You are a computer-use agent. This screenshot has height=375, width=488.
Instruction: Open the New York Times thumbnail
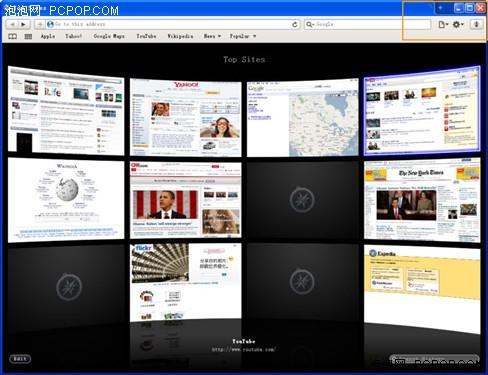click(422, 200)
